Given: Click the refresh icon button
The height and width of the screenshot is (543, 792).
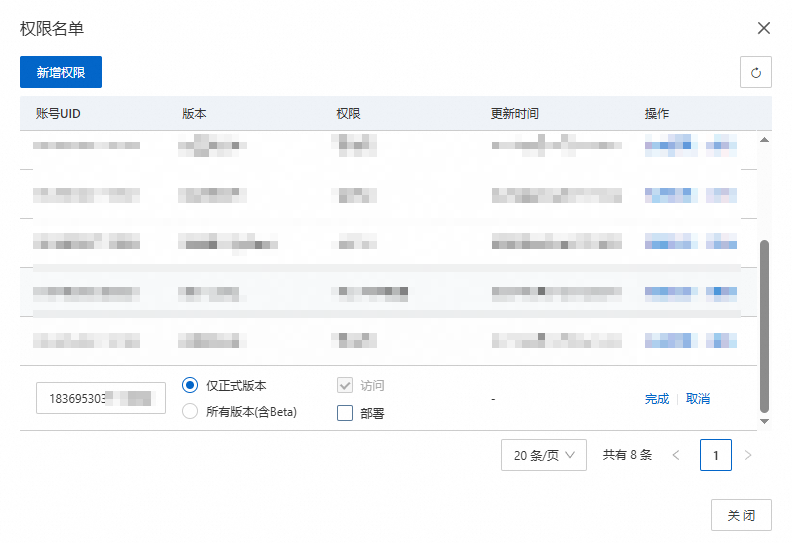Looking at the screenshot, I should 756,72.
